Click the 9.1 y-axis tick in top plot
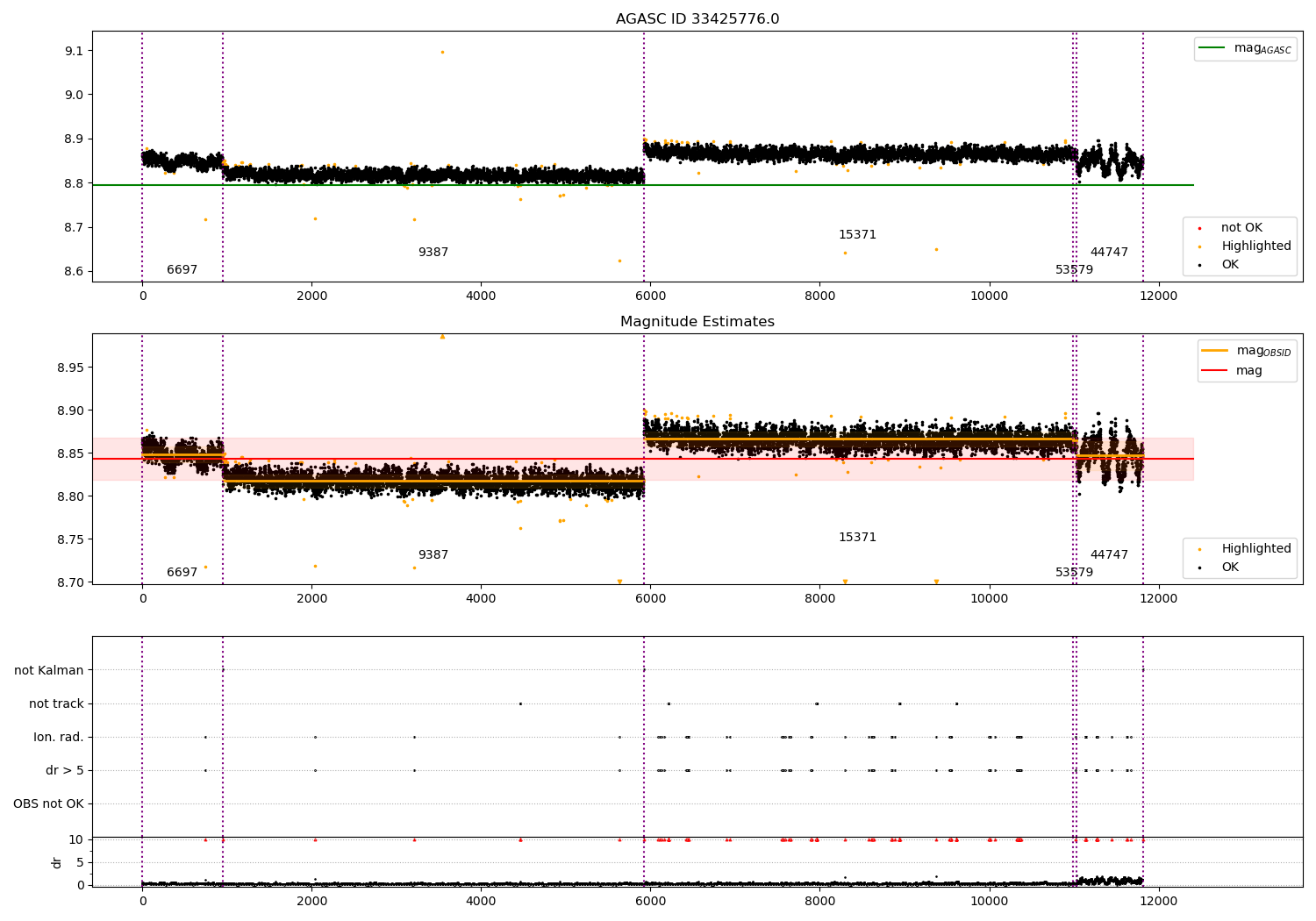The image size is (1316, 921). coord(73,52)
